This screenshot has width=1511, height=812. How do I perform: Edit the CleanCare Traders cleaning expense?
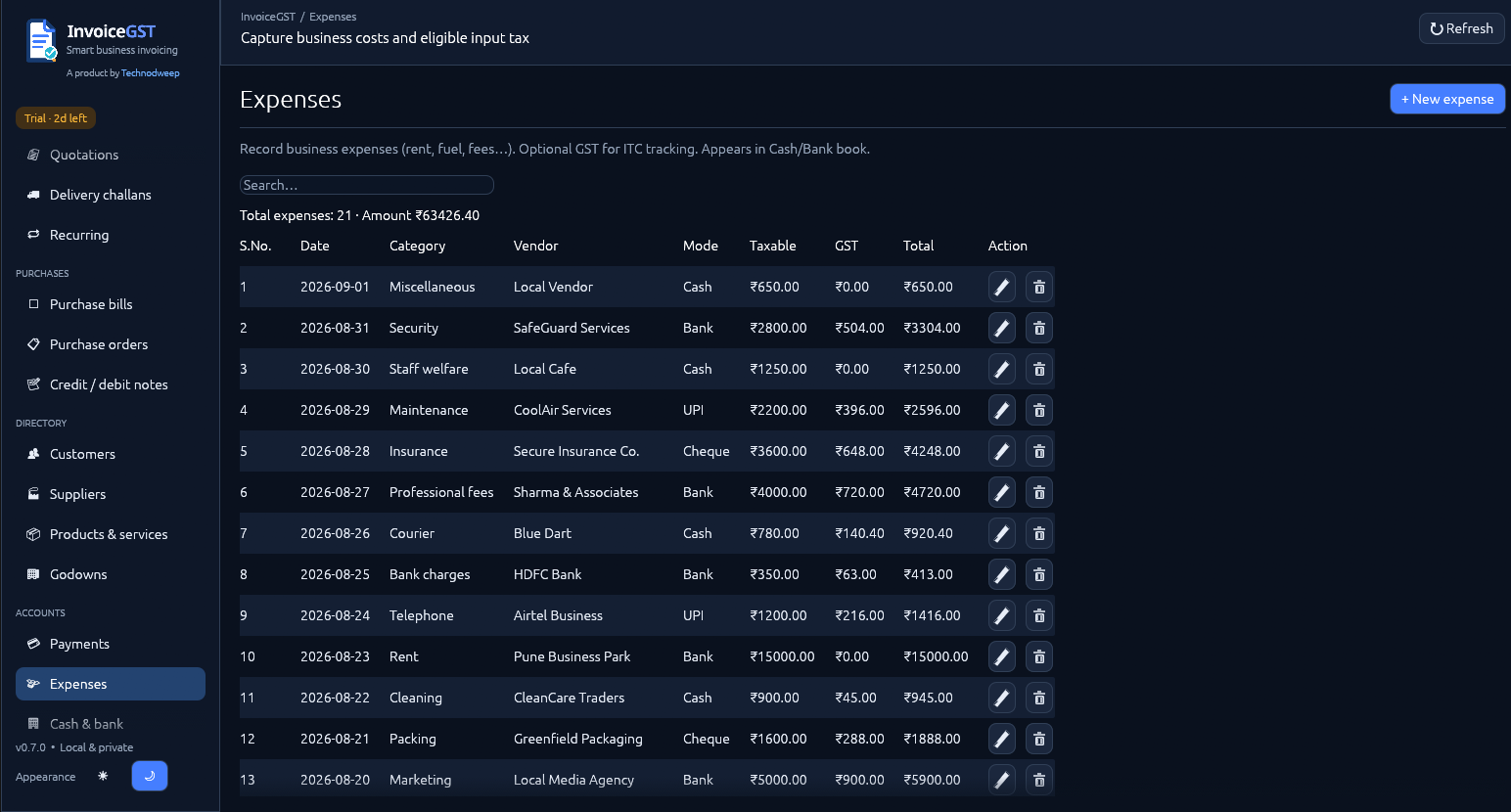pos(1001,698)
